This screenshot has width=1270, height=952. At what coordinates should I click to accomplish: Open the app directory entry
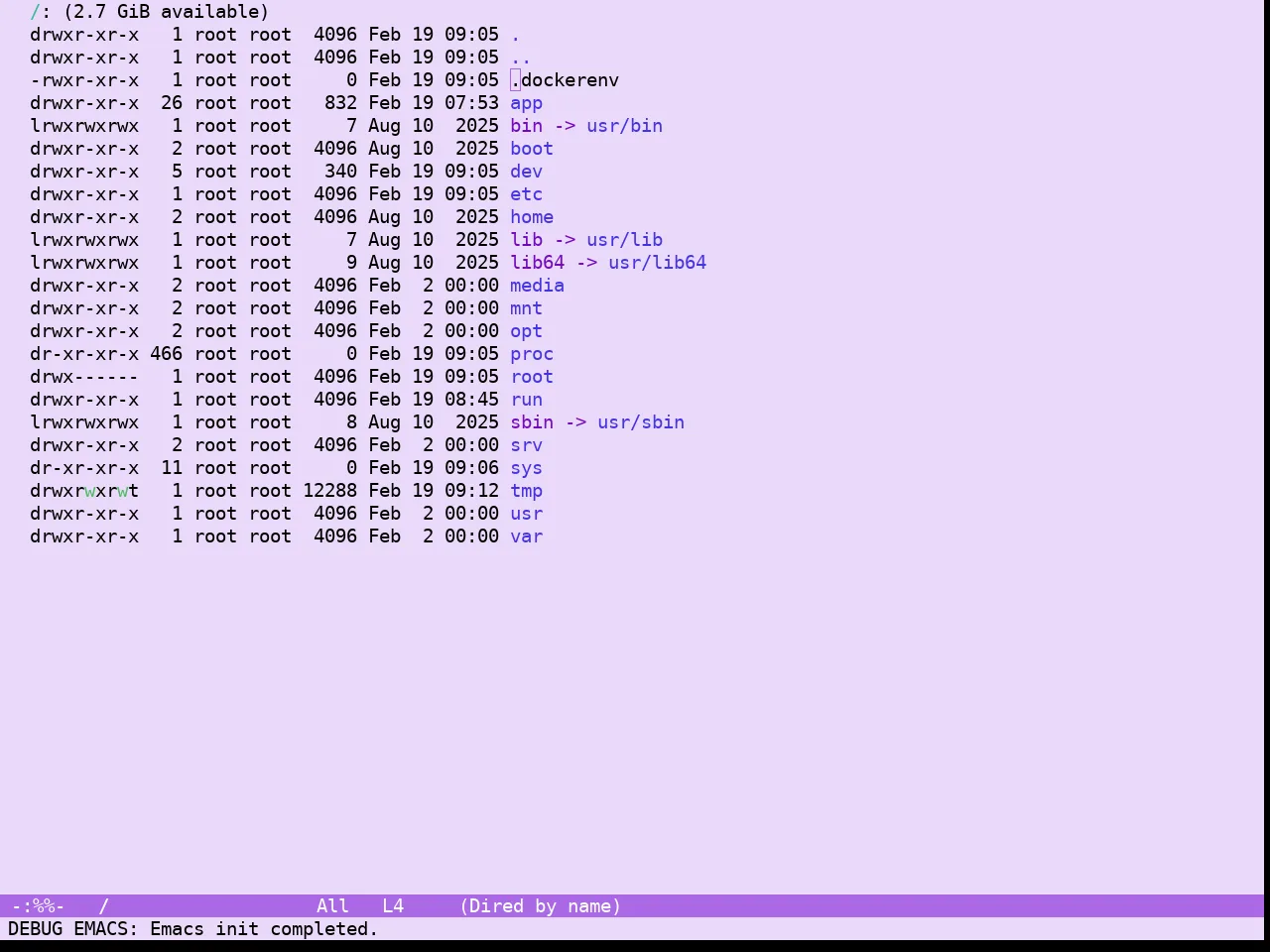pyautogui.click(x=526, y=103)
